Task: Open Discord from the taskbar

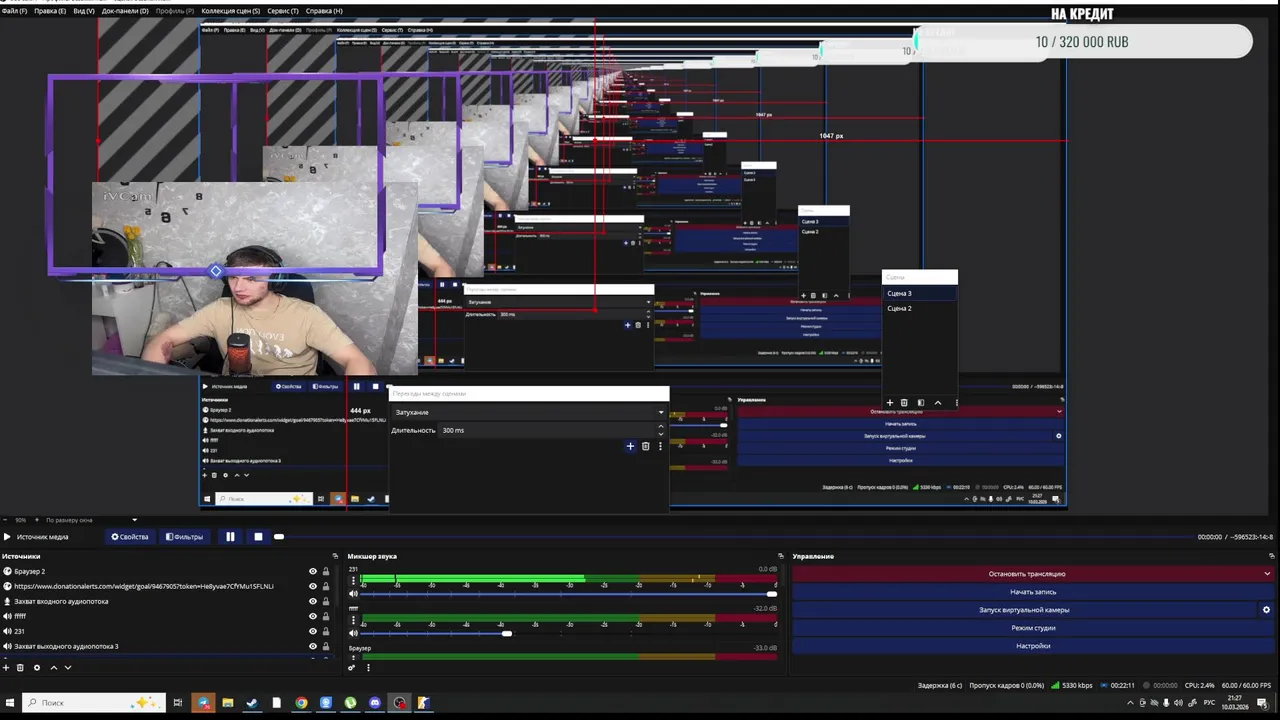Action: pyautogui.click(x=375, y=703)
